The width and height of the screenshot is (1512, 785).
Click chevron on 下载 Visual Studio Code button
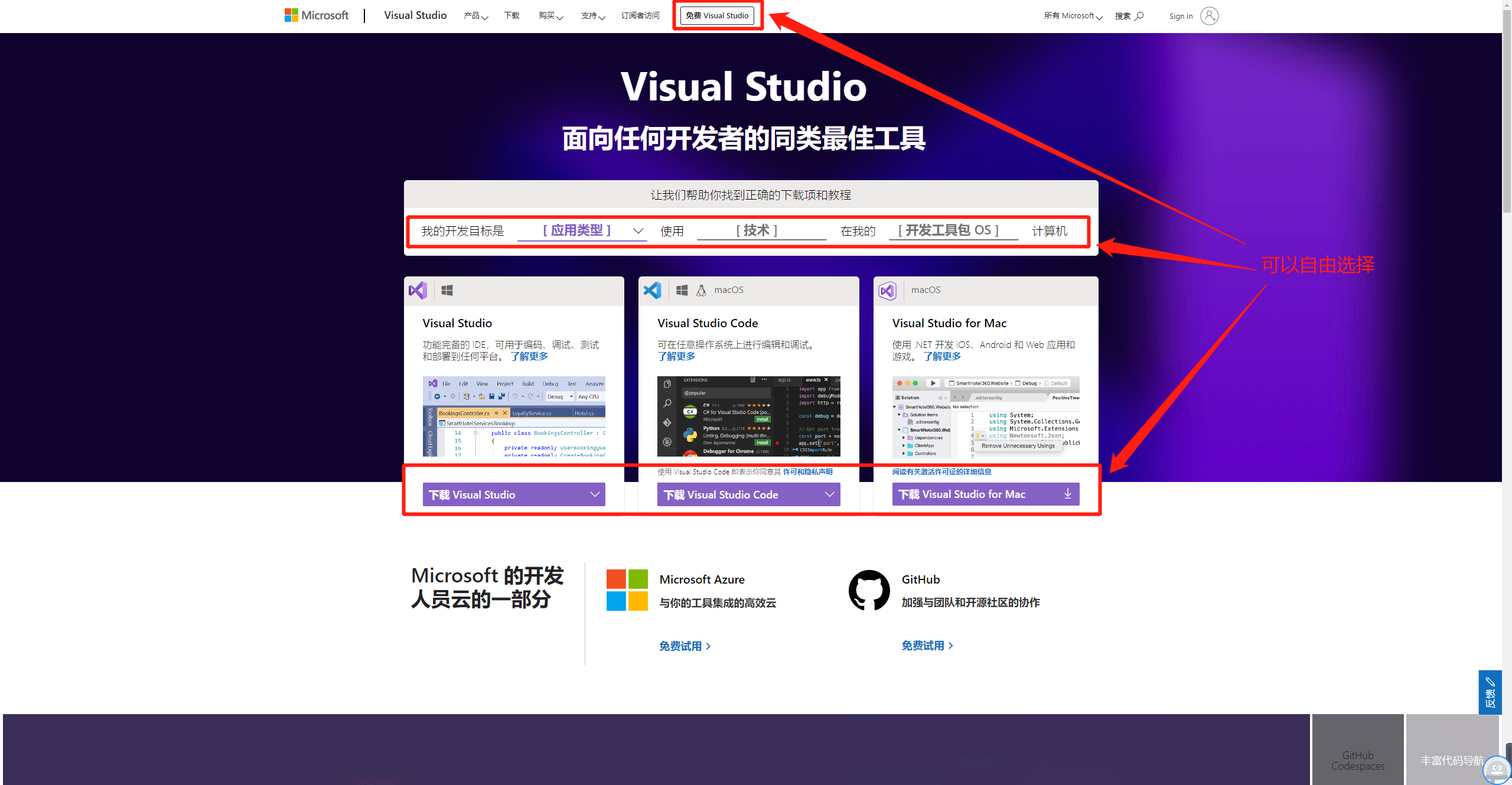coord(829,494)
